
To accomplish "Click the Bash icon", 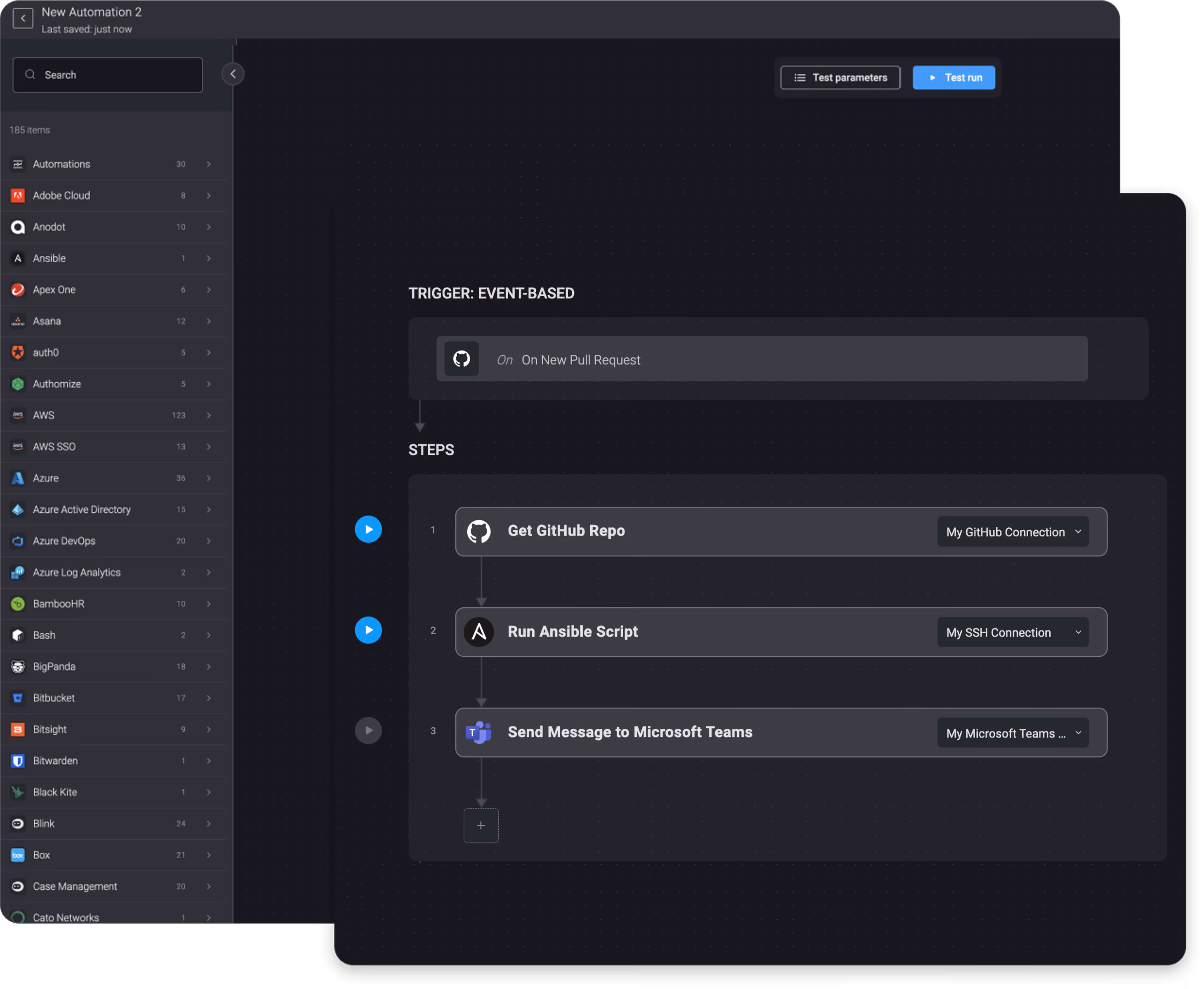I will 18,635.
